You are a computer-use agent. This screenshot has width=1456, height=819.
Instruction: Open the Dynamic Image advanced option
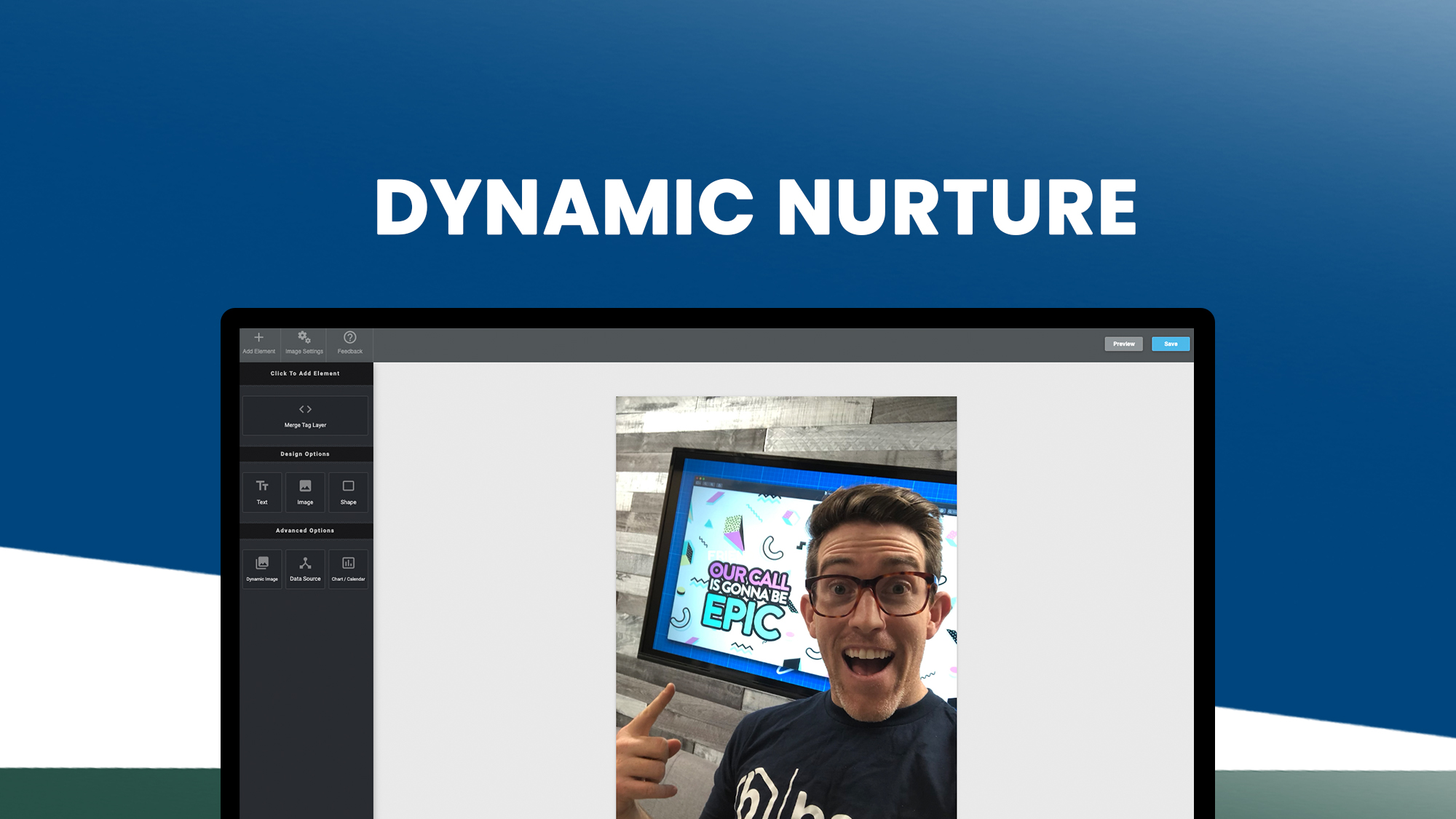tap(262, 569)
